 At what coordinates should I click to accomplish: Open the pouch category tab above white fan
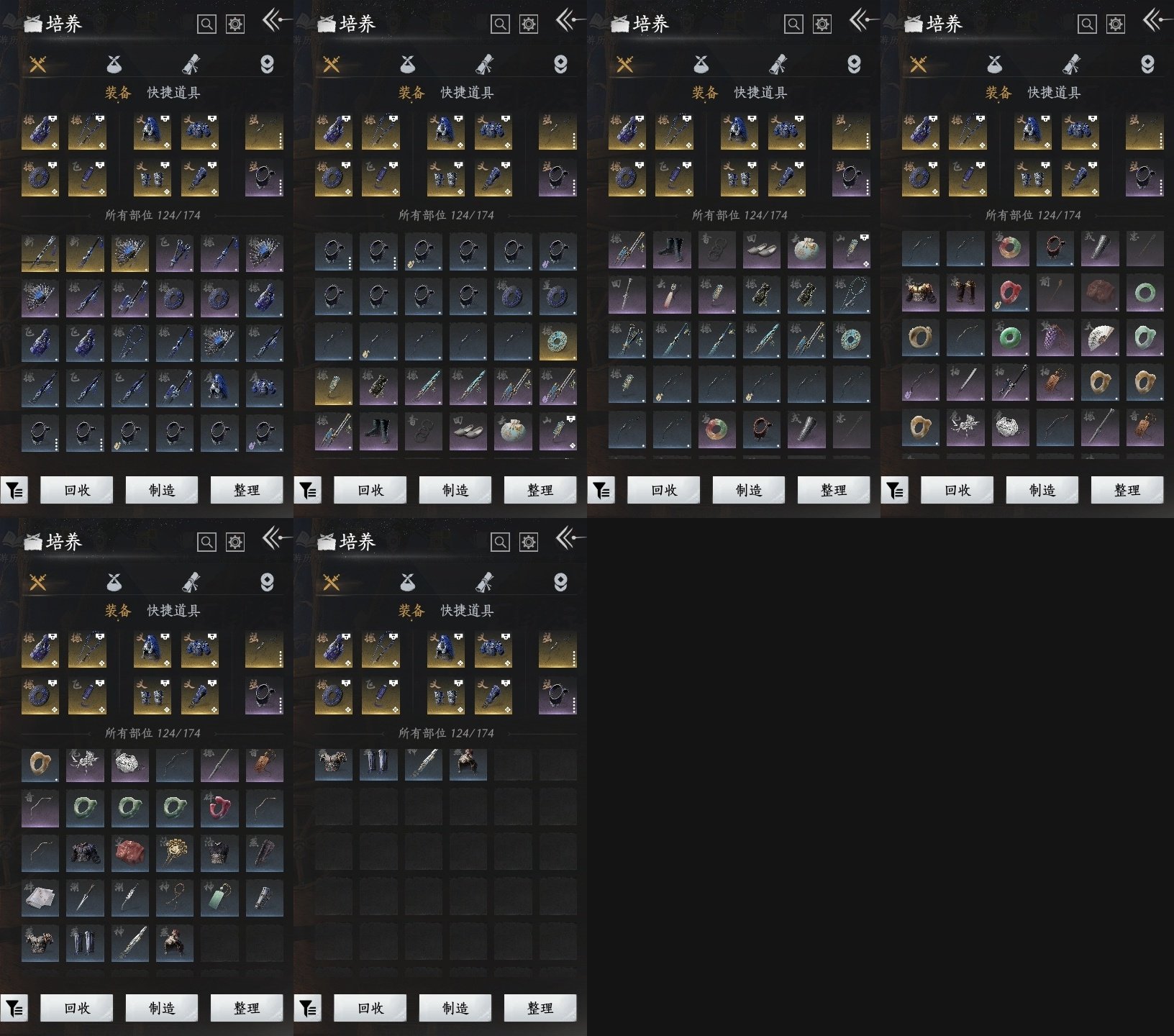[994, 65]
